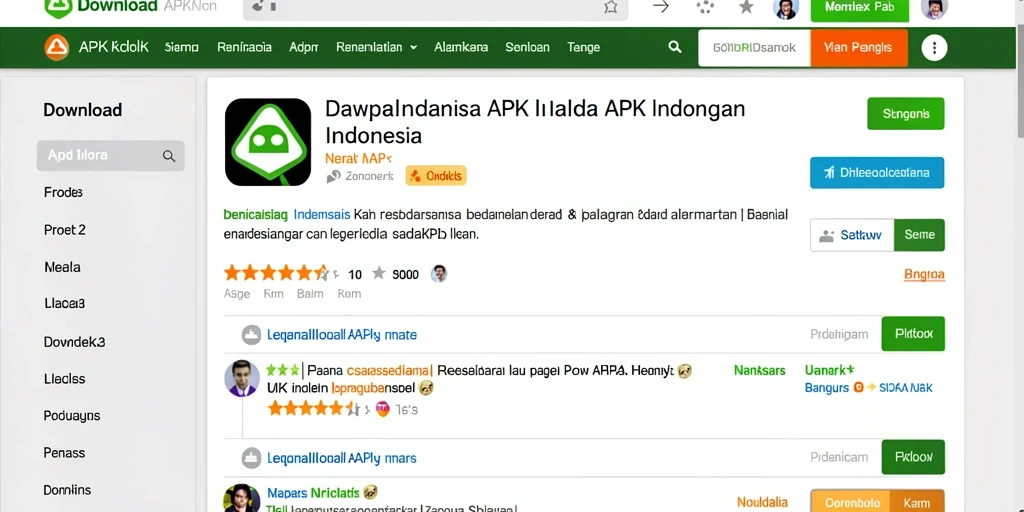Click the small reviewer avatar beside 9000
The width and height of the screenshot is (1024, 512).
439,274
